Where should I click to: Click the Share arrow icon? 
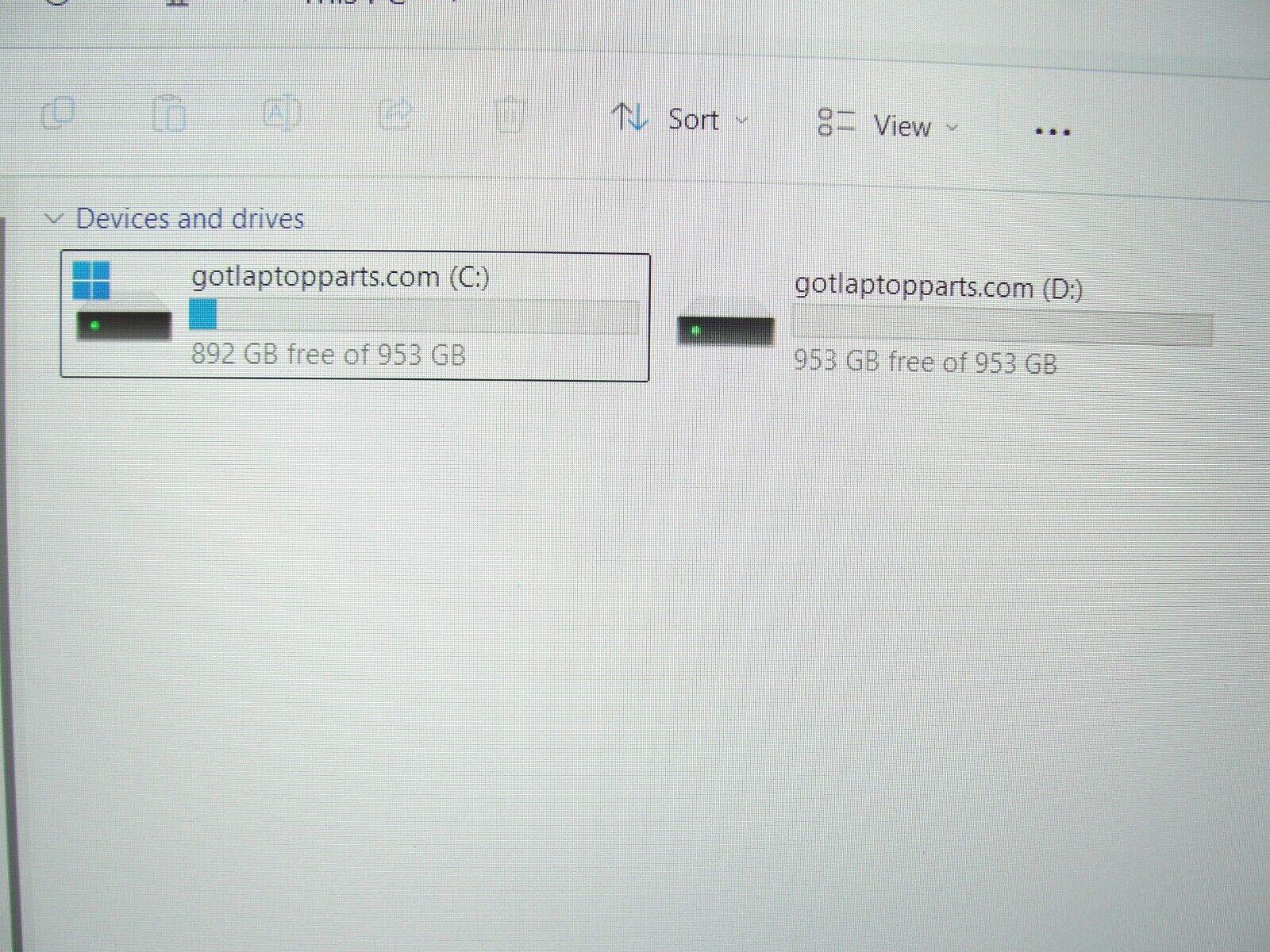[x=396, y=113]
